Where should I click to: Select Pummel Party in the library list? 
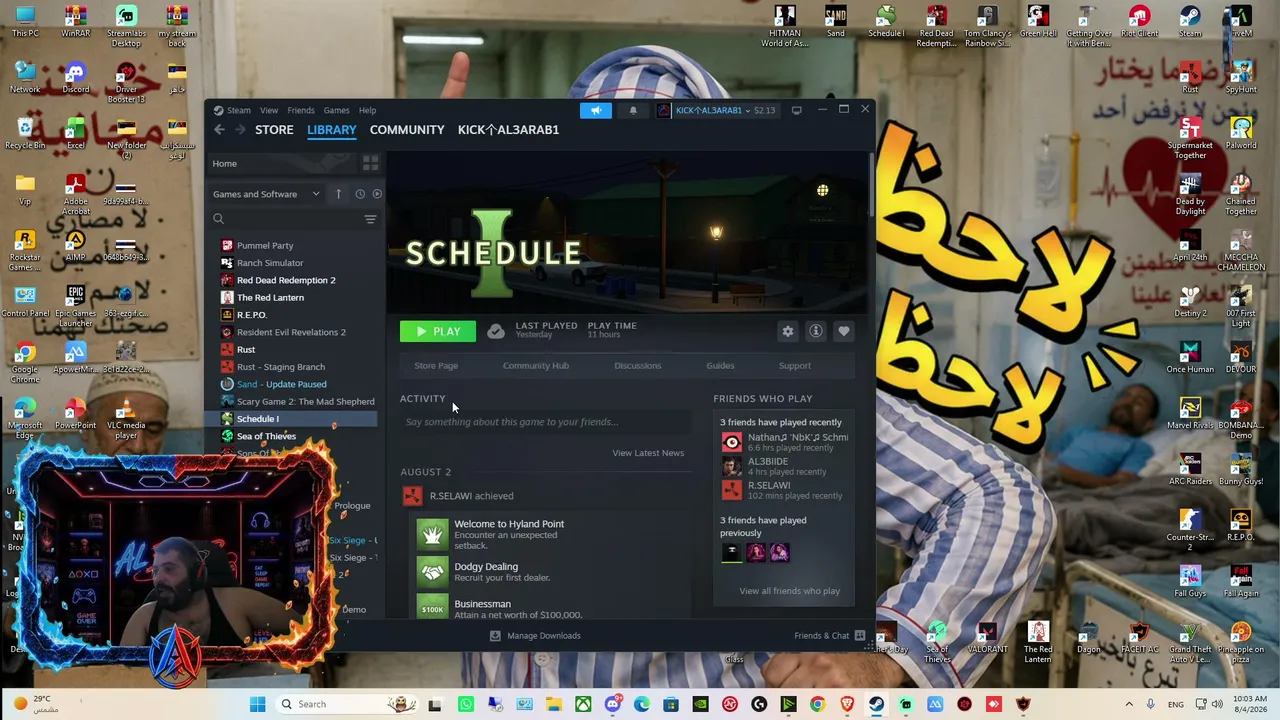[265, 246]
